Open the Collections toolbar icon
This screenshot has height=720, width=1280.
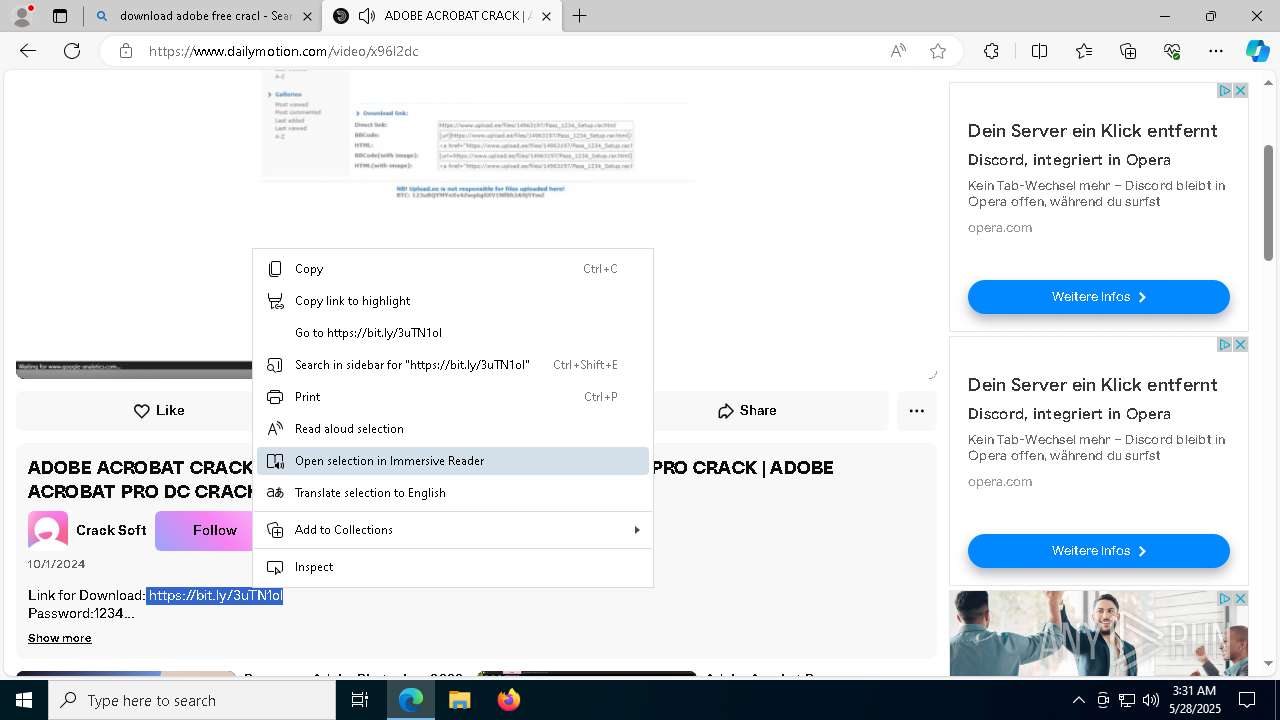coord(1128,51)
